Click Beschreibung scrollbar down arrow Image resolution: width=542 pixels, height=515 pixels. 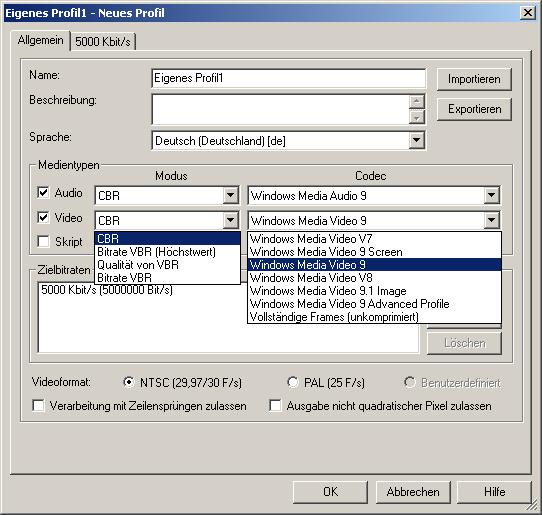[417, 117]
